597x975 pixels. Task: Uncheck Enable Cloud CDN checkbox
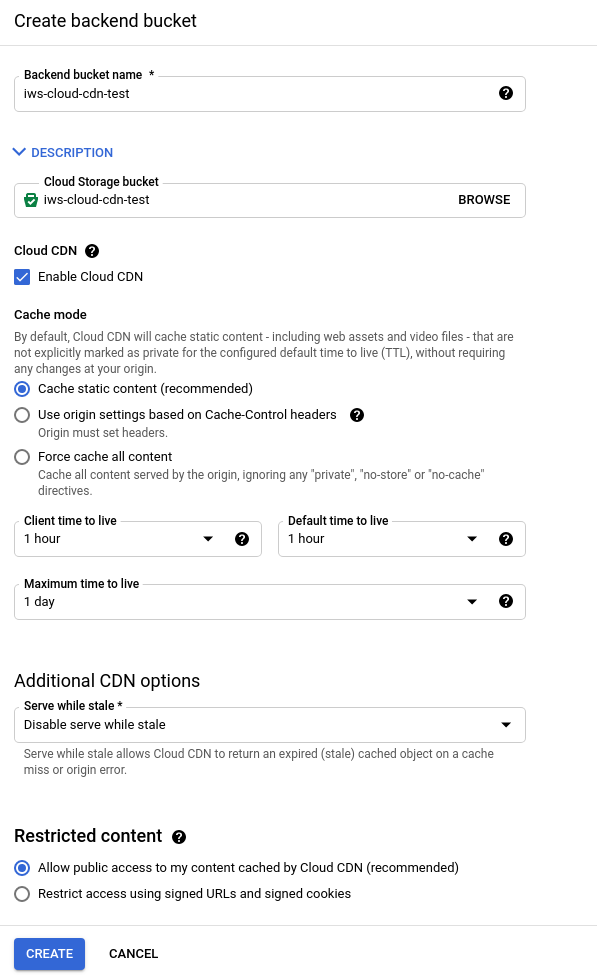pos(22,277)
